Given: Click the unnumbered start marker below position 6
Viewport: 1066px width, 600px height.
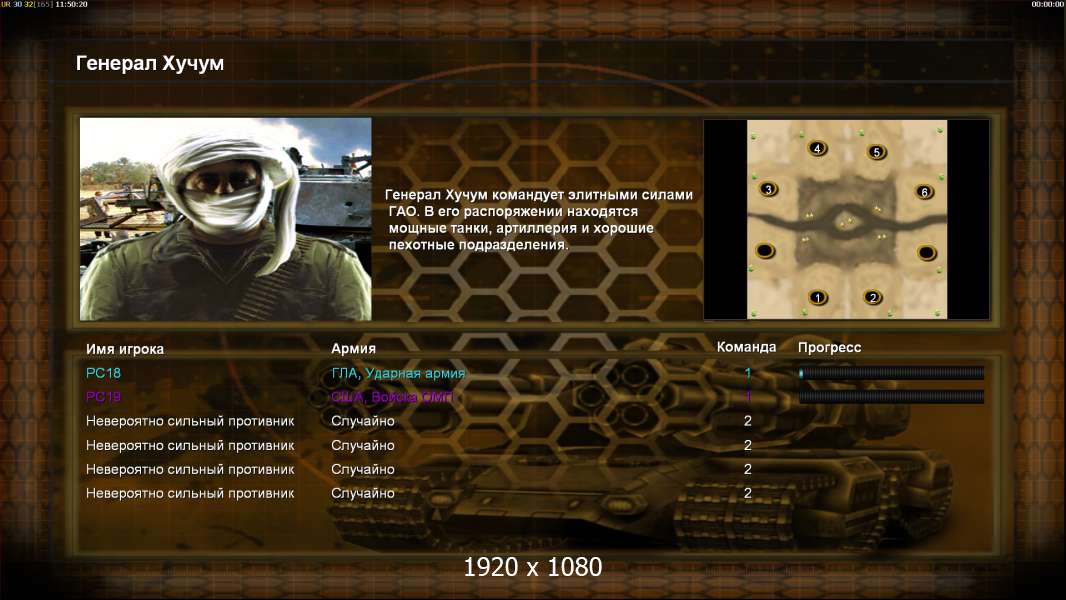Looking at the screenshot, I should [x=927, y=253].
